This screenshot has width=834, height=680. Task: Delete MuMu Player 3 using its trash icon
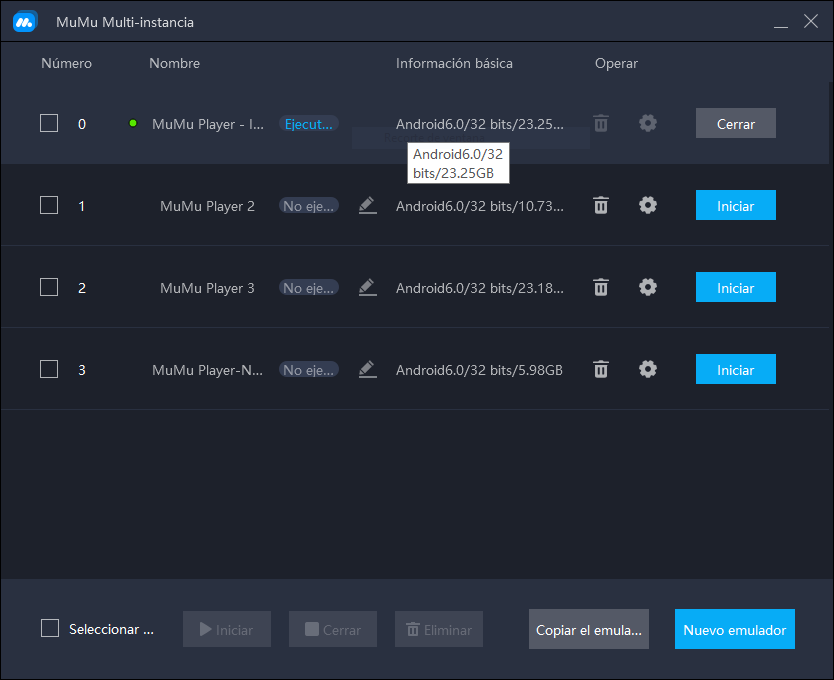[600, 287]
